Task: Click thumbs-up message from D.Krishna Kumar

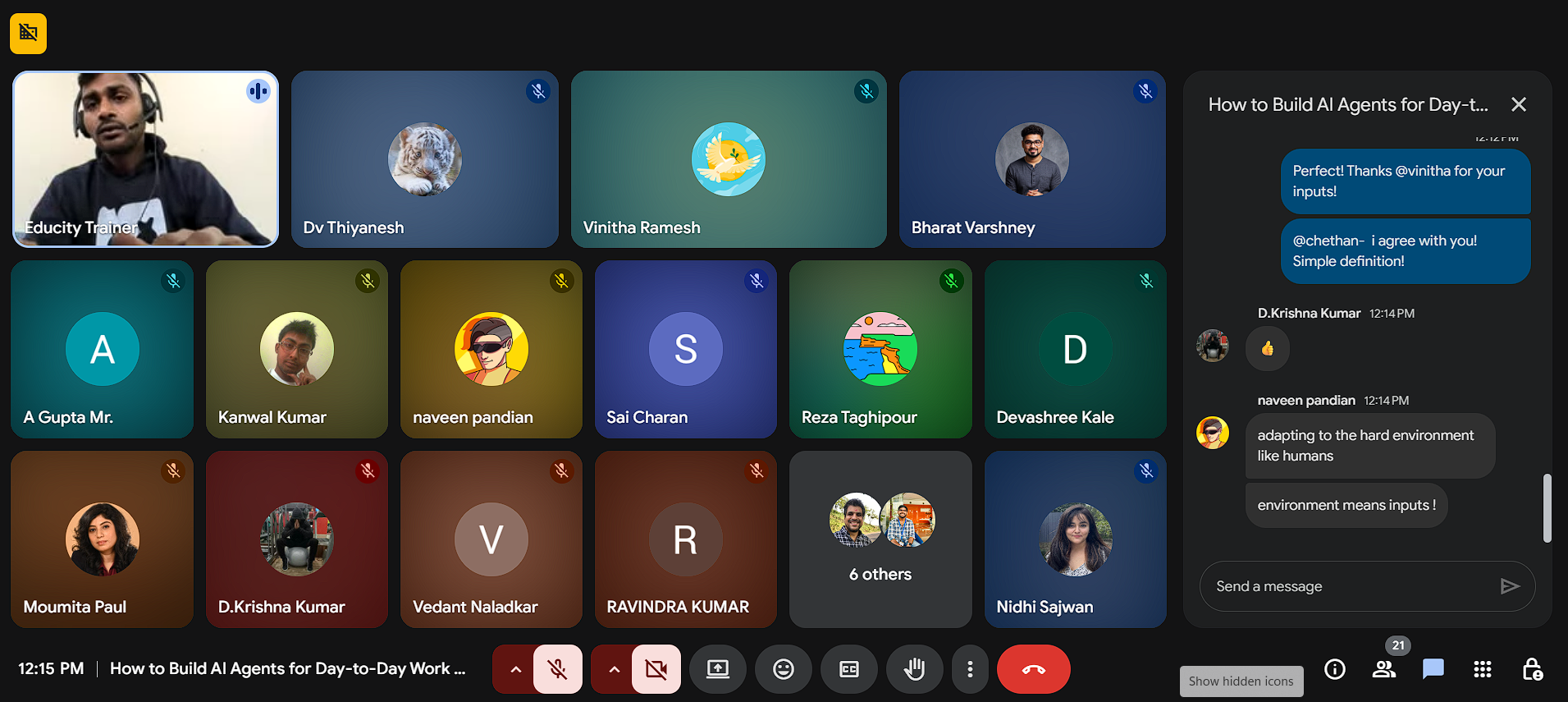Action: (x=1268, y=348)
